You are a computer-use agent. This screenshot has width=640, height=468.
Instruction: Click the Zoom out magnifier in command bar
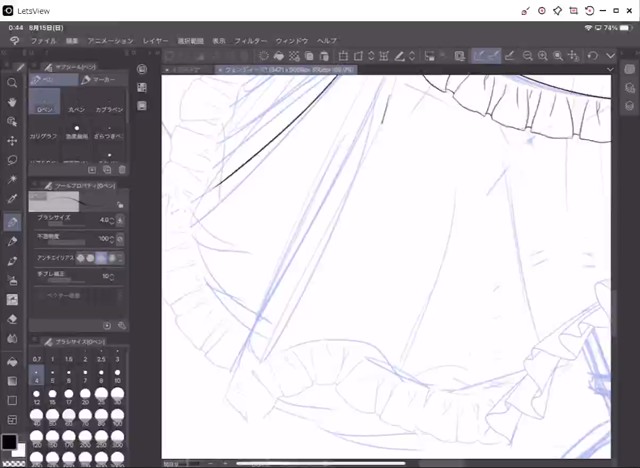(527, 56)
